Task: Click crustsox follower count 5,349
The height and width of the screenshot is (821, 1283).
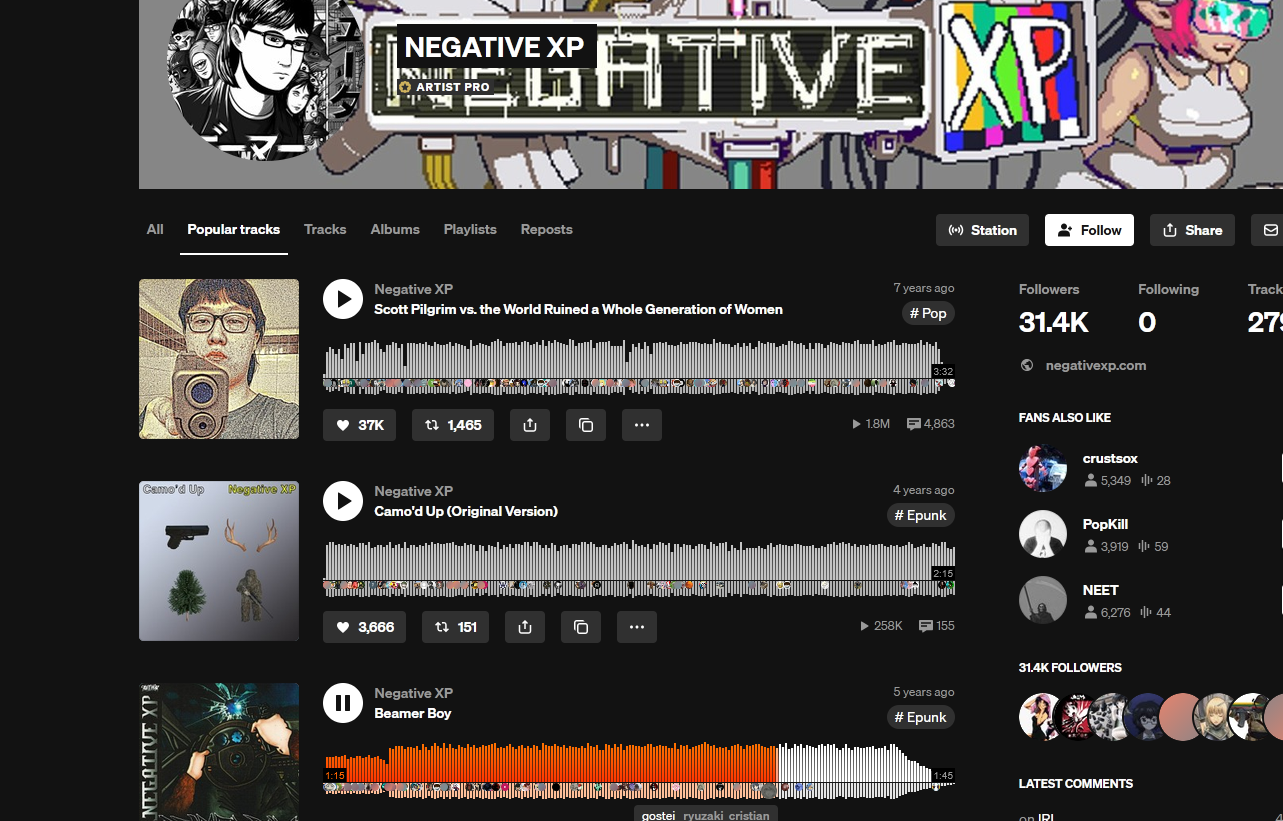Action: (1108, 480)
